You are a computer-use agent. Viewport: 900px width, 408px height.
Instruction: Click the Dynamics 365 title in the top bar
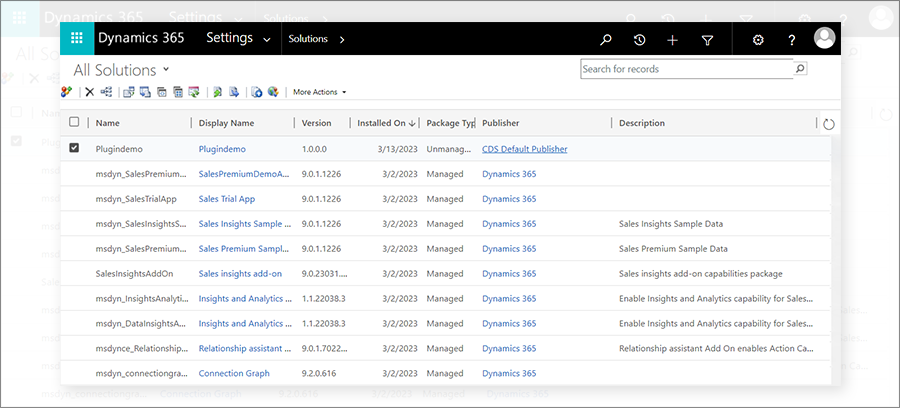click(141, 38)
